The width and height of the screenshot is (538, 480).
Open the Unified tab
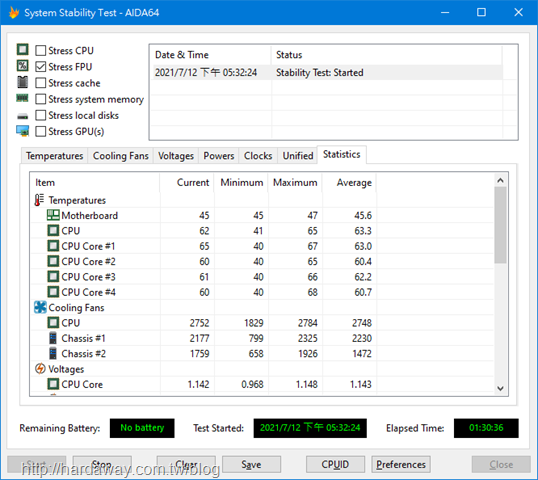click(297, 156)
